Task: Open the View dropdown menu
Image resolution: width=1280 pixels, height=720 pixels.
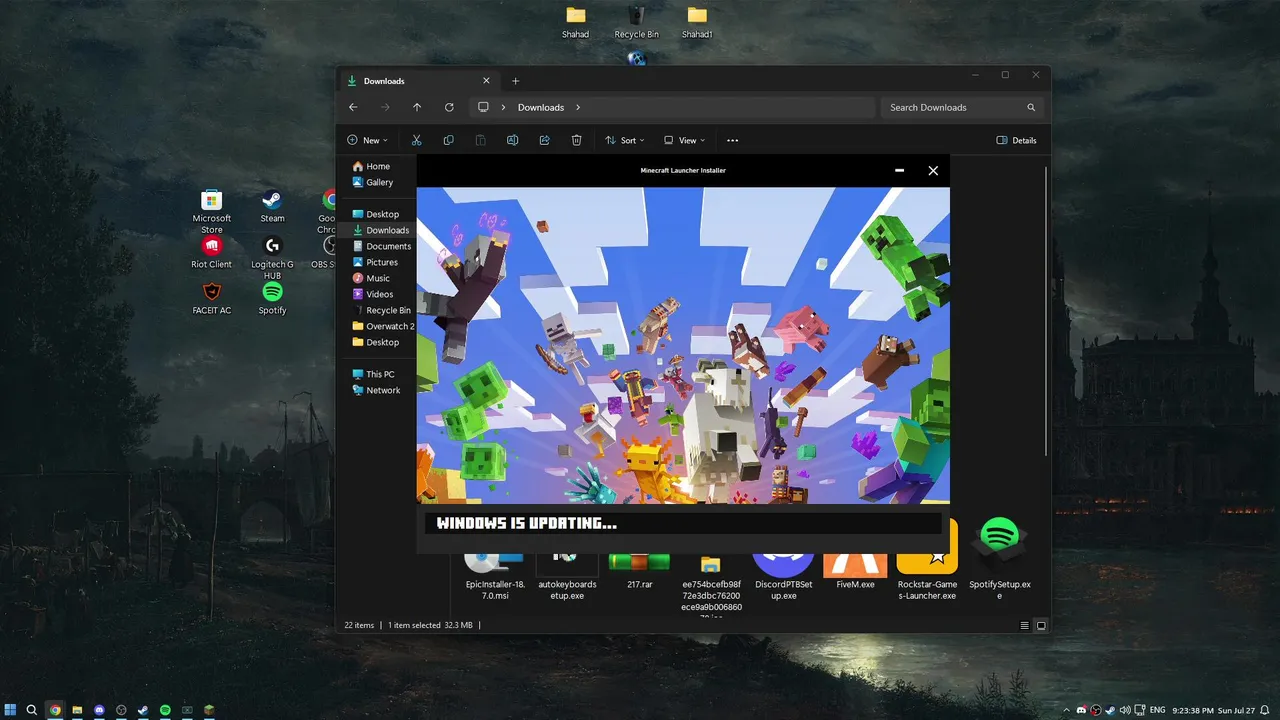Action: (x=683, y=140)
